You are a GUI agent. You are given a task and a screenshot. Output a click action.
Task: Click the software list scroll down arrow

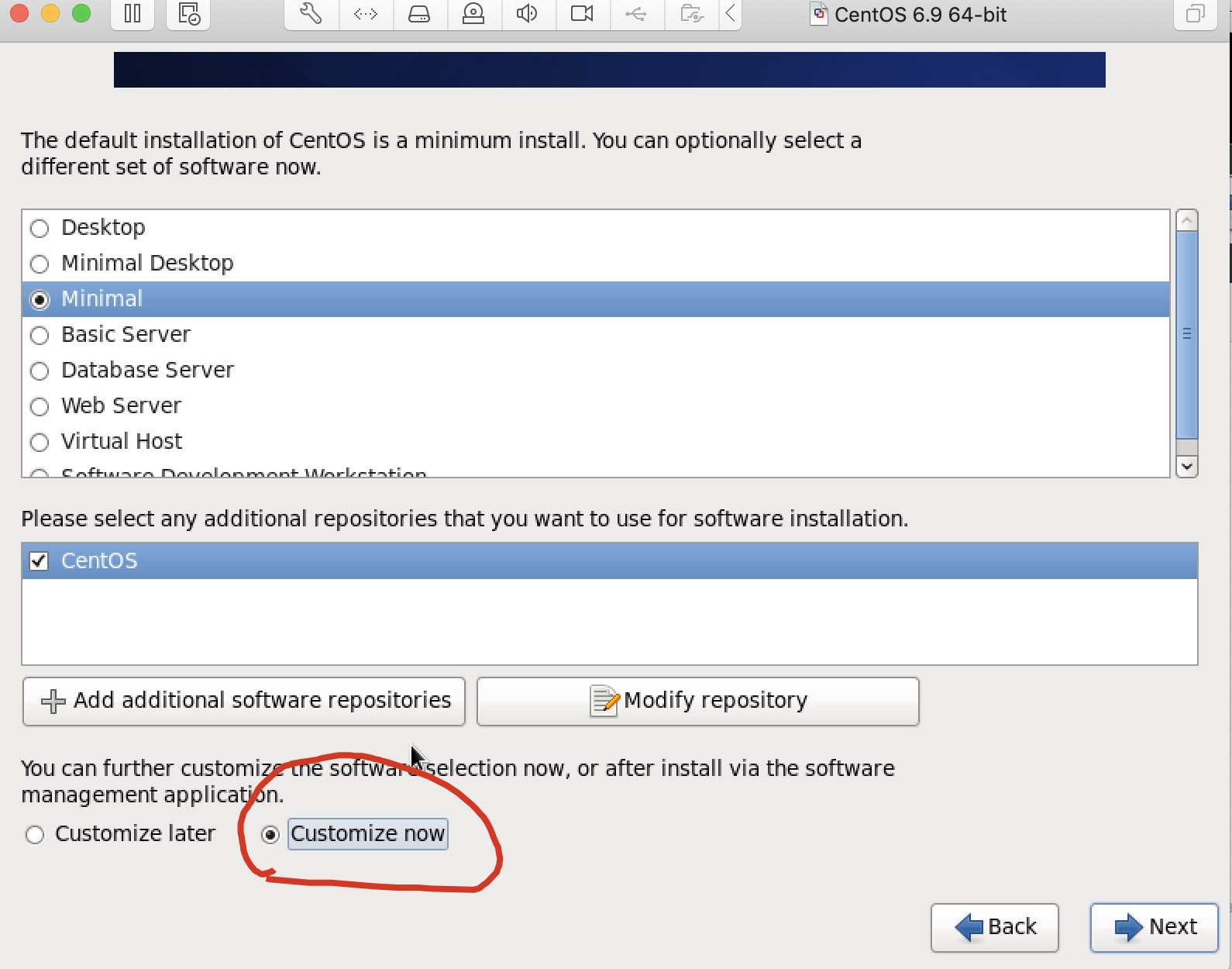(1187, 466)
